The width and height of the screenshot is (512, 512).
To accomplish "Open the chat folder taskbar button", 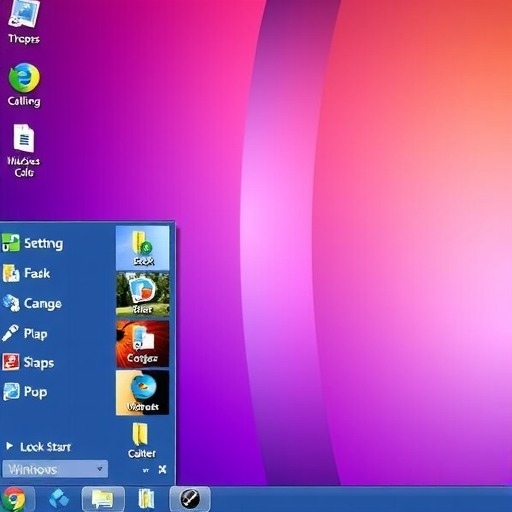I will click(103, 499).
